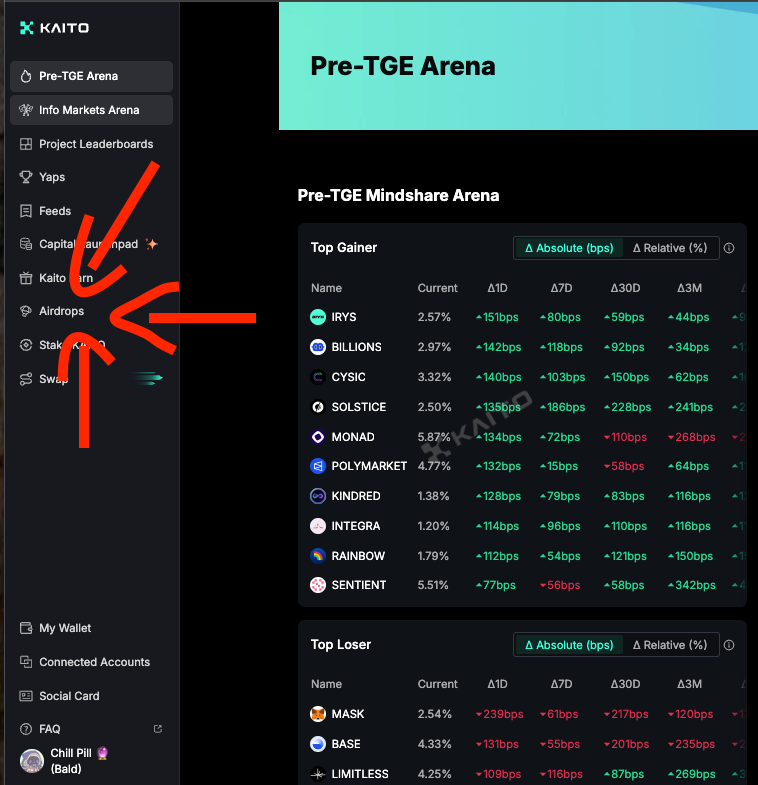This screenshot has height=785, width=758.
Task: Open My Wallet
Action: tap(65, 628)
